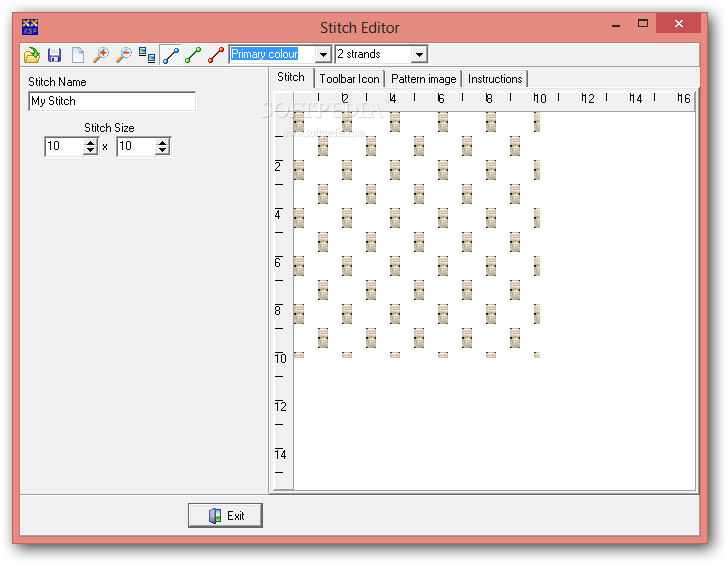Click the overlapping windows view icon

coord(147,55)
